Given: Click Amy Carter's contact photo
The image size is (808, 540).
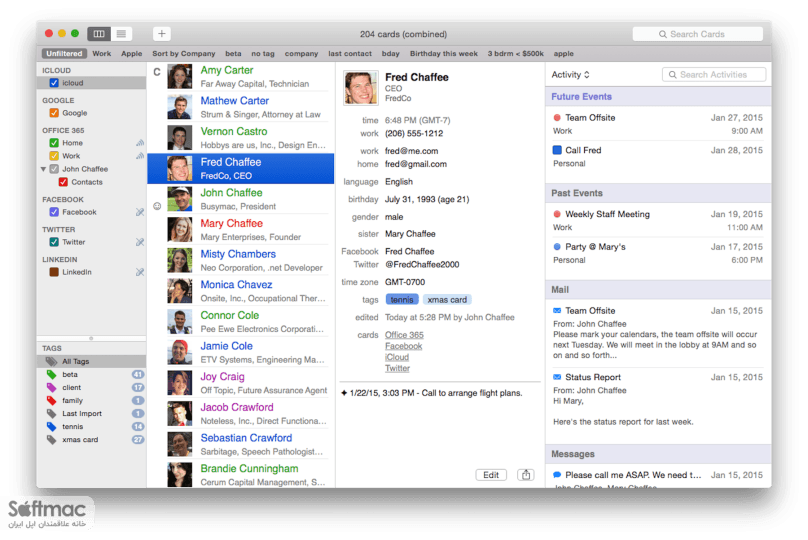Looking at the screenshot, I should (x=180, y=76).
